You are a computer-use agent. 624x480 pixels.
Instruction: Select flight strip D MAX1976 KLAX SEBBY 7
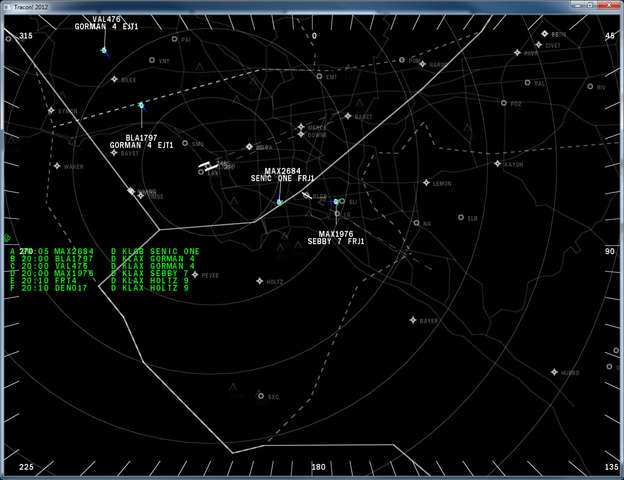coord(99,273)
